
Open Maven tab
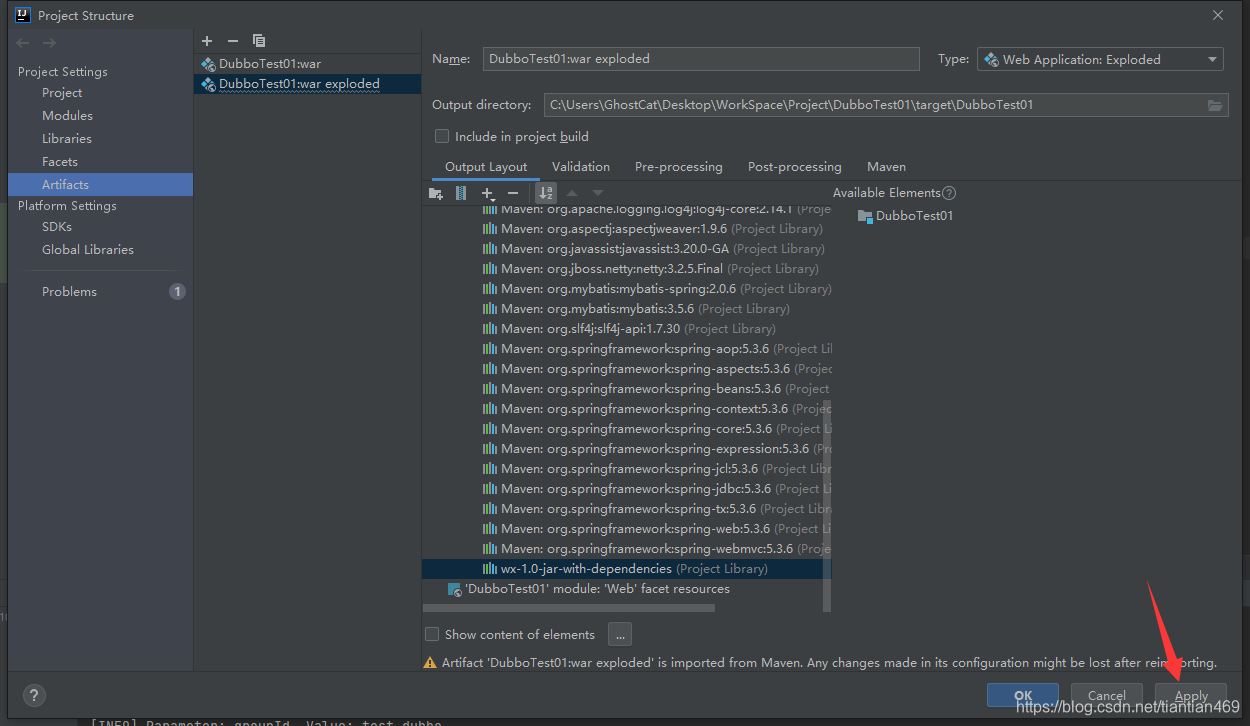(x=886, y=167)
